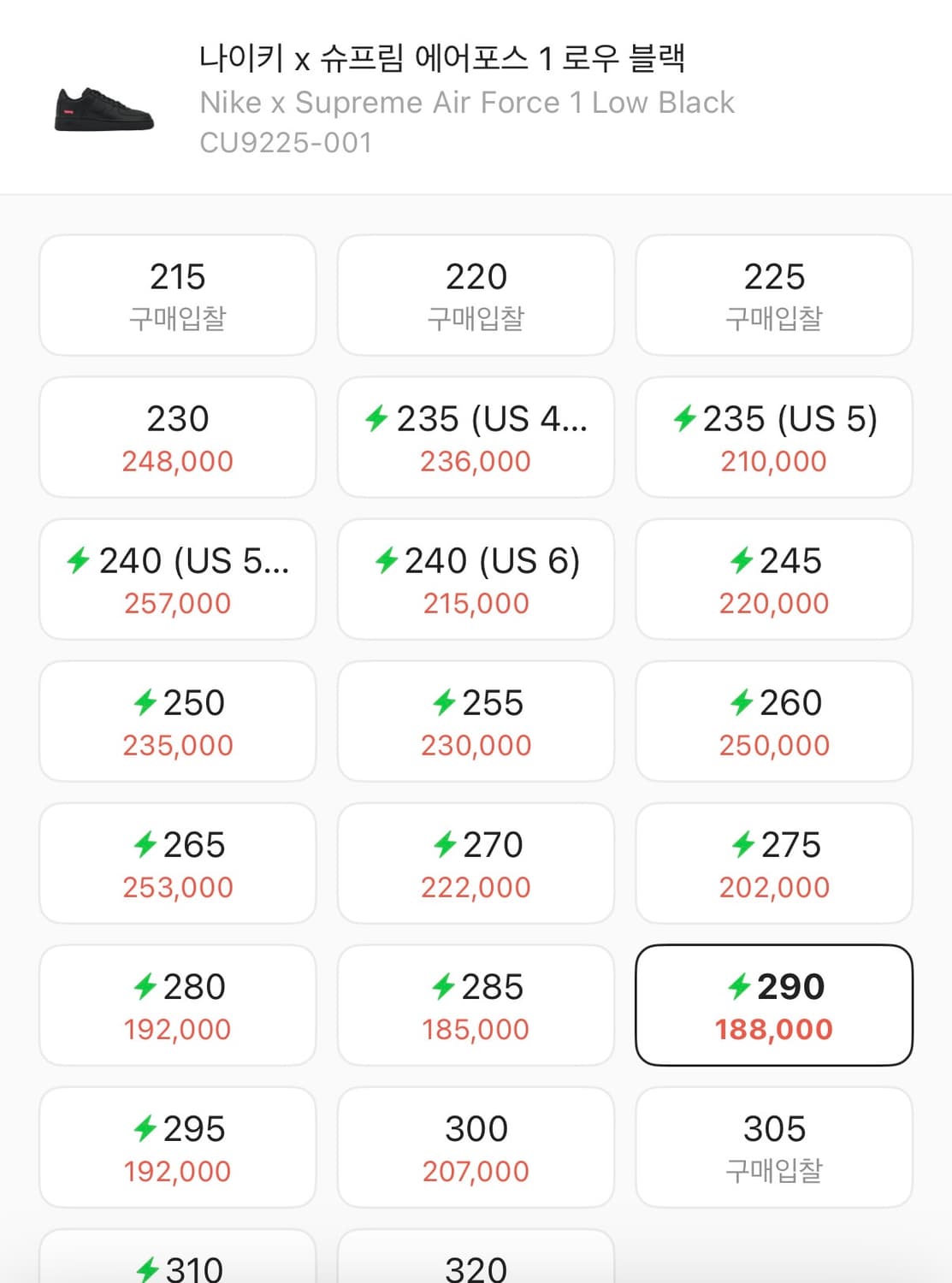Tap the black Air Force 1 shoe thumbnail
This screenshot has width=952, height=1283.
(103, 109)
